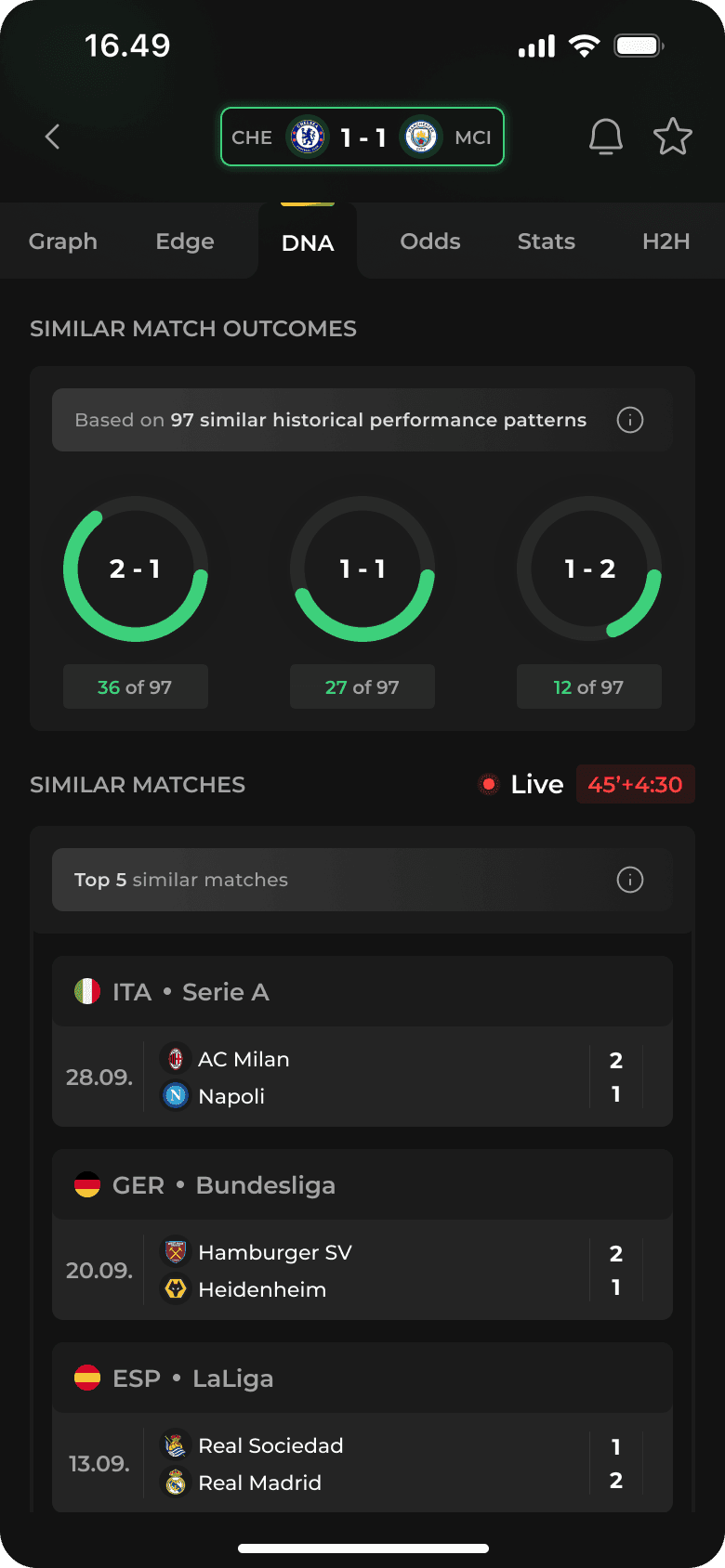Click the Real Sociedad club crest
The height and width of the screenshot is (1568, 725).
tap(176, 1445)
